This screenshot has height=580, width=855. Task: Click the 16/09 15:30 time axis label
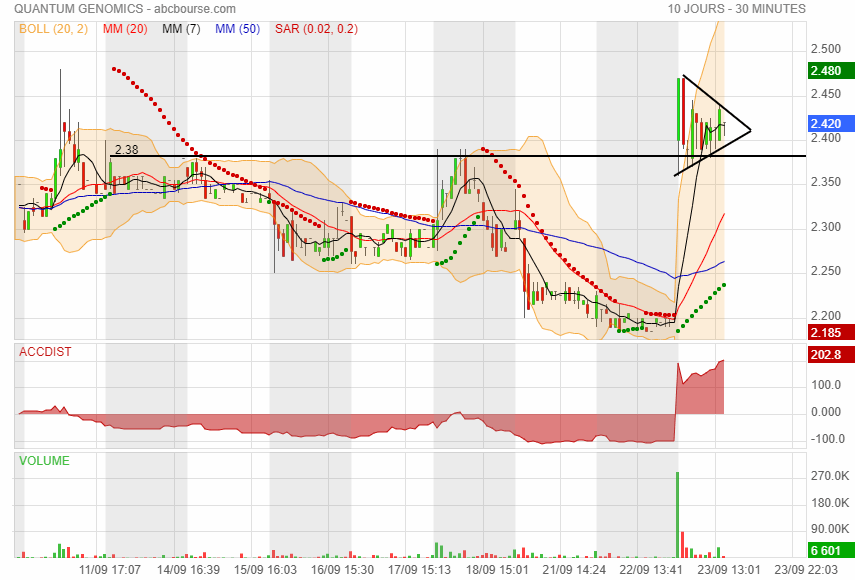click(342, 570)
